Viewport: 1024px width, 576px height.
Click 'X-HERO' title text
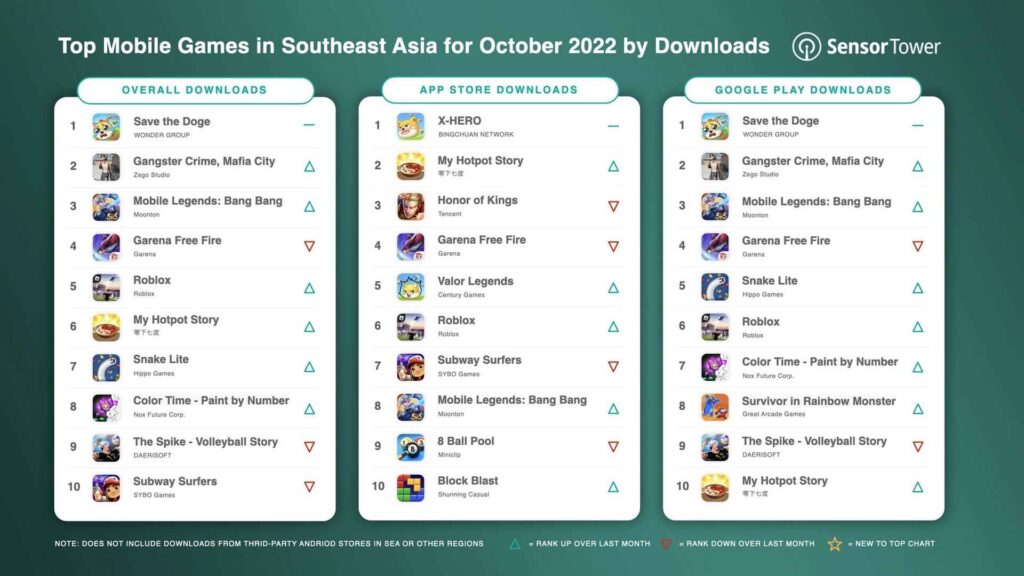click(460, 121)
